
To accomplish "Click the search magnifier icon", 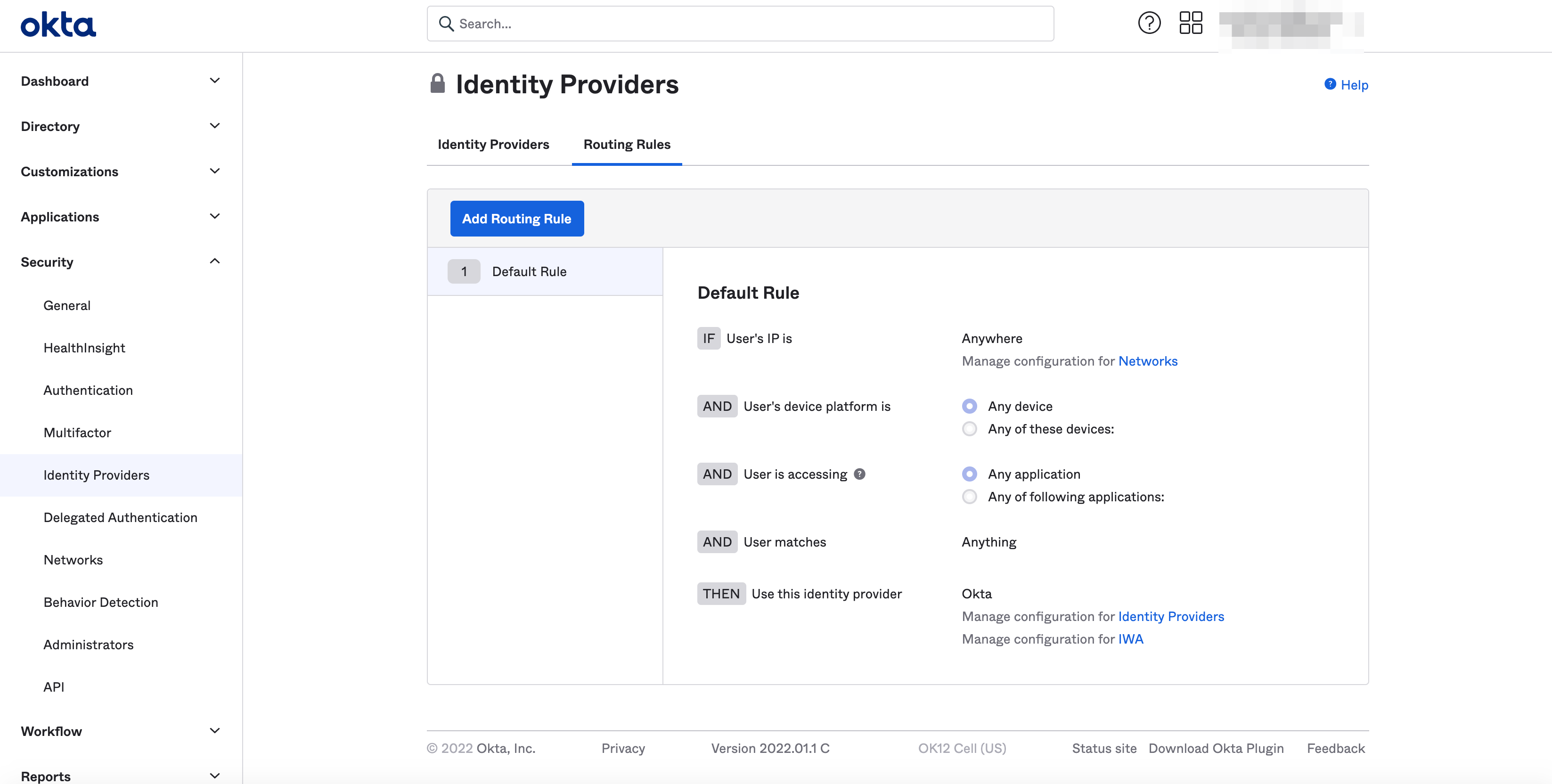I will (x=446, y=24).
